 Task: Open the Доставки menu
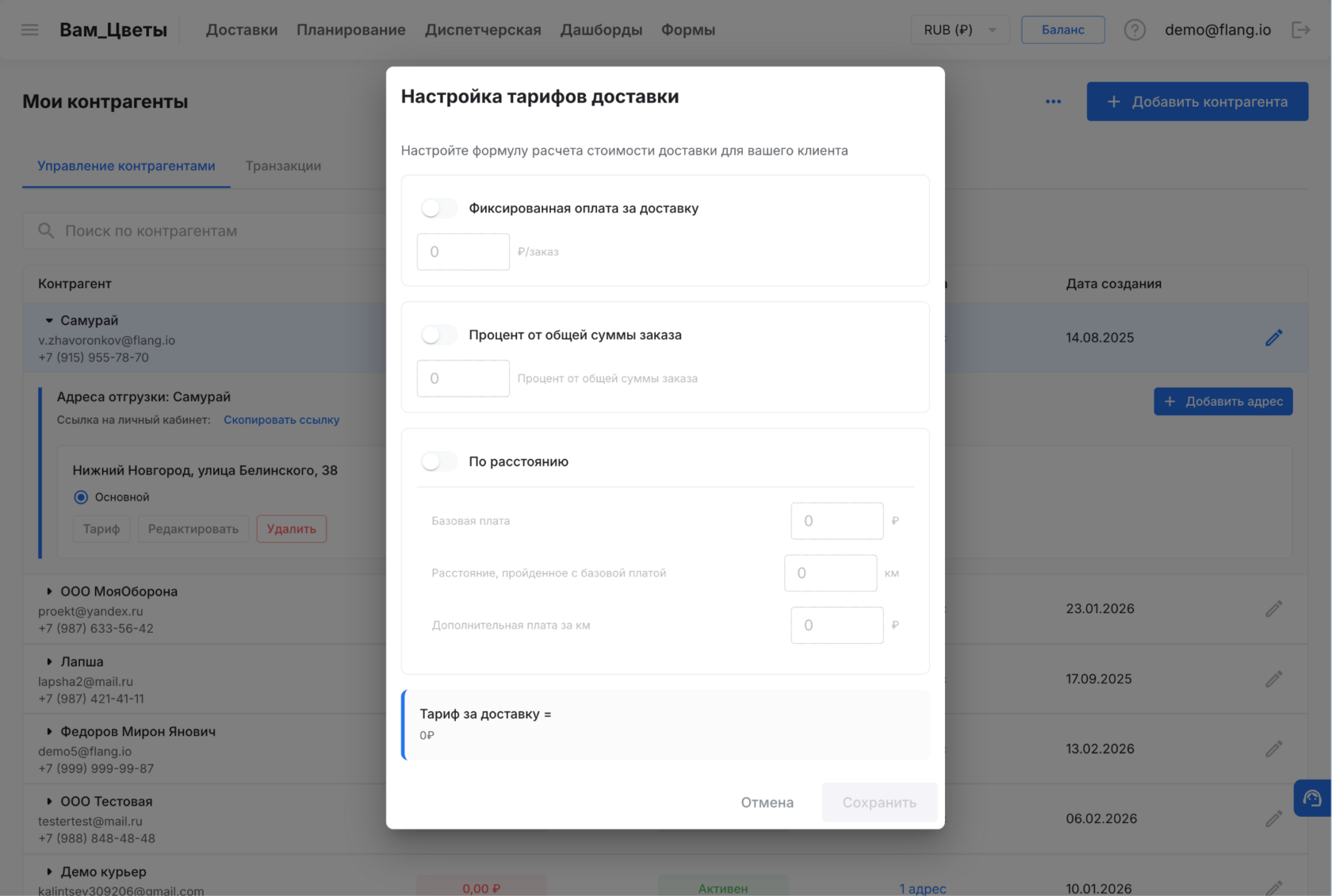coord(242,29)
